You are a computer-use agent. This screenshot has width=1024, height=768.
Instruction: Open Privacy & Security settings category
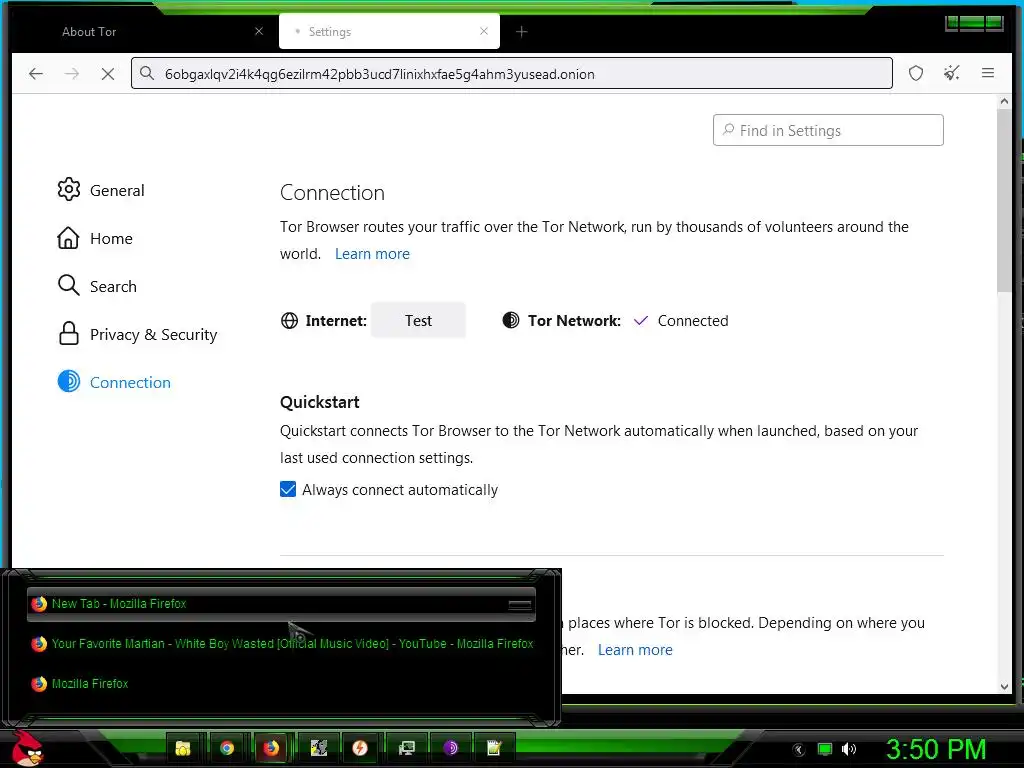pos(137,334)
